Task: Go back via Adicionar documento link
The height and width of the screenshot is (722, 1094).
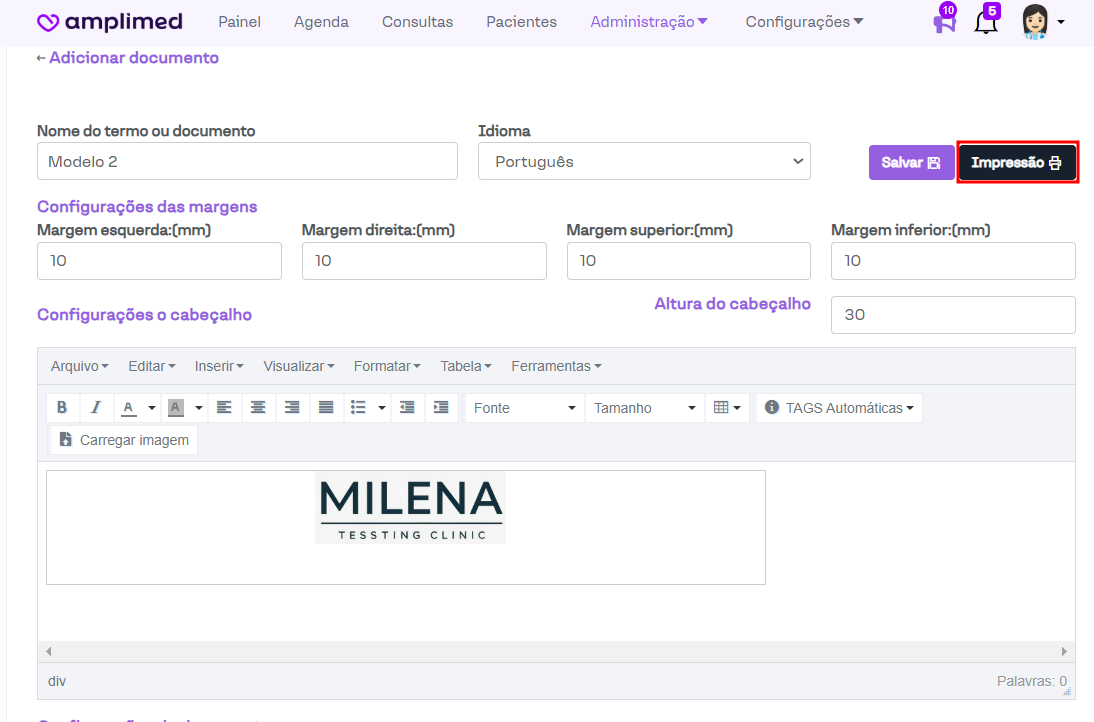Action: (128, 58)
